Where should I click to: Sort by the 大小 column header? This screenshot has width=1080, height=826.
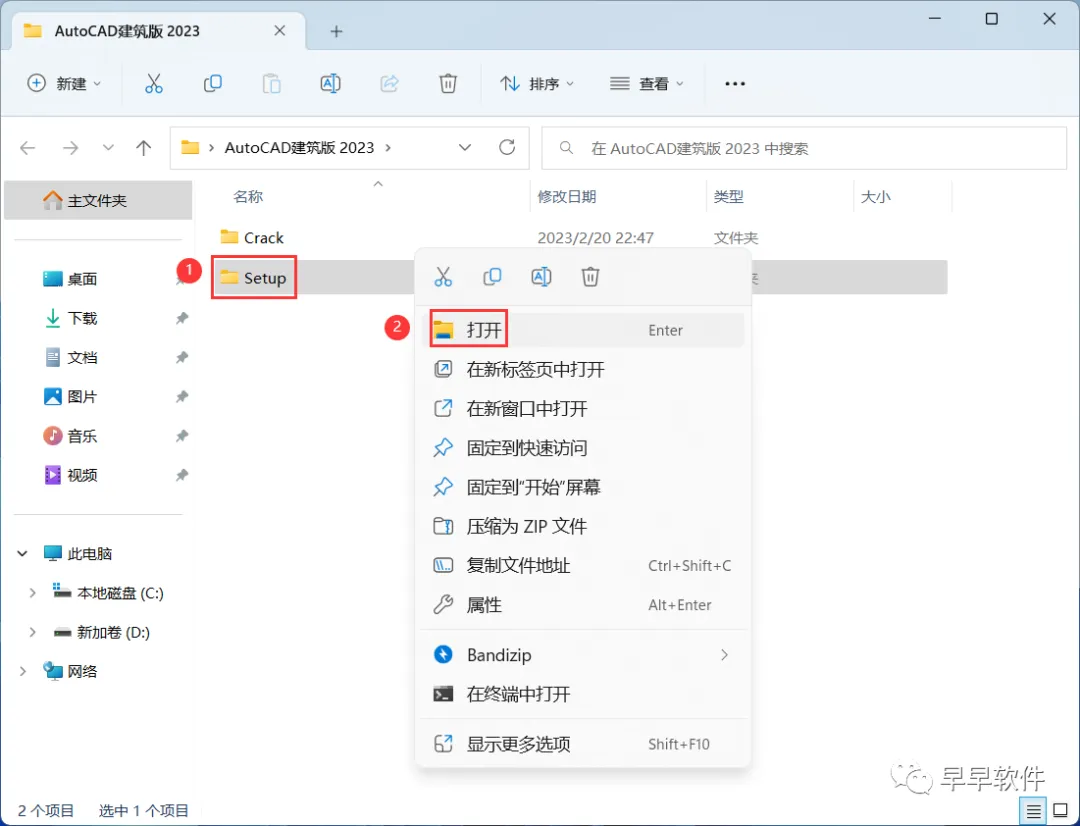pos(875,196)
